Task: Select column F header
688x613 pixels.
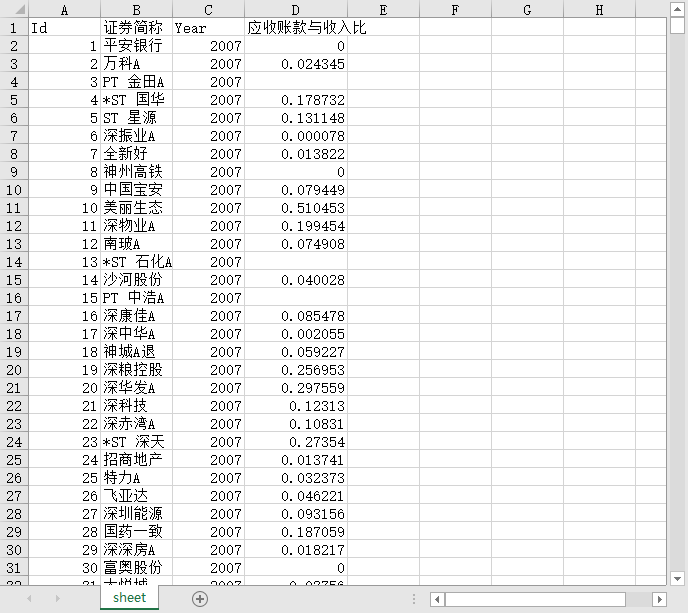Action: (455, 10)
